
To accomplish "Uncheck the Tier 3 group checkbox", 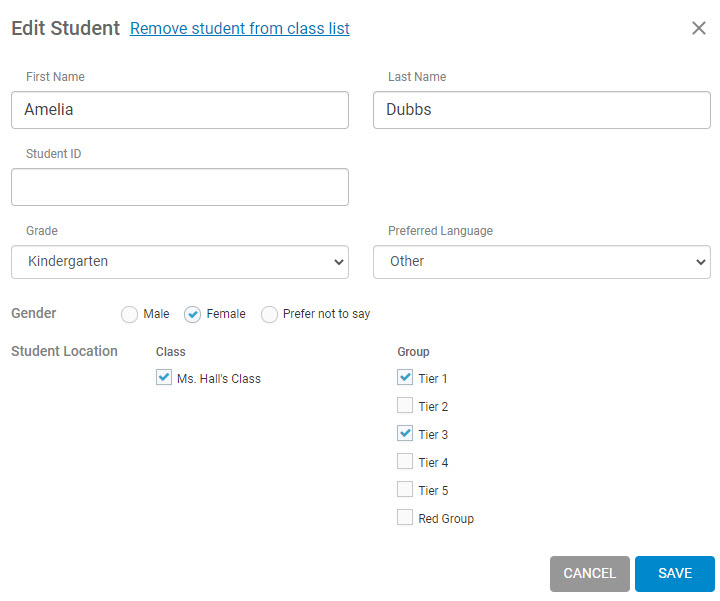I will (x=405, y=433).
